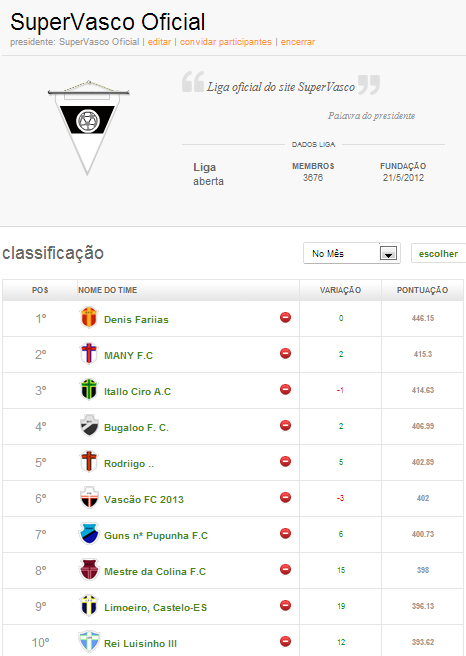466x656 pixels.
Task: Click the VARIAÇÃO column header
Action: click(x=340, y=290)
